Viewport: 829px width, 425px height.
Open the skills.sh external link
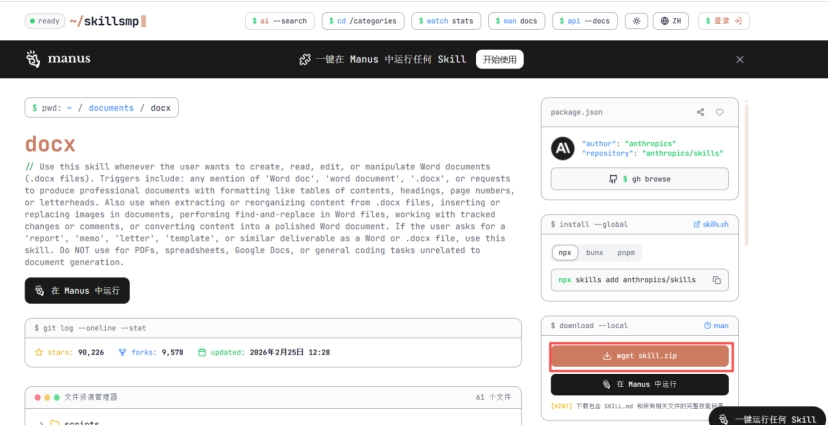click(x=711, y=224)
